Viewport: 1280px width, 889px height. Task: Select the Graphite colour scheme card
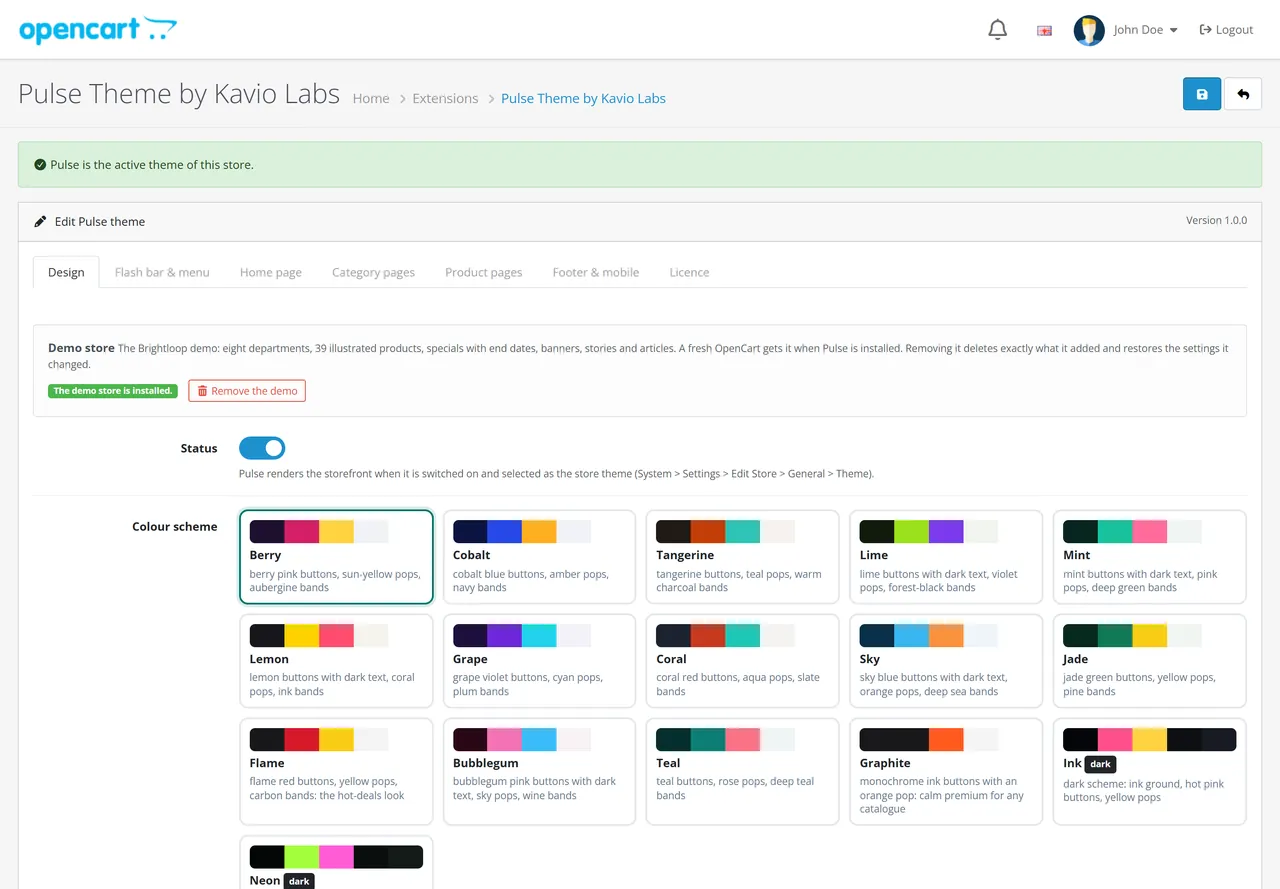pos(946,771)
